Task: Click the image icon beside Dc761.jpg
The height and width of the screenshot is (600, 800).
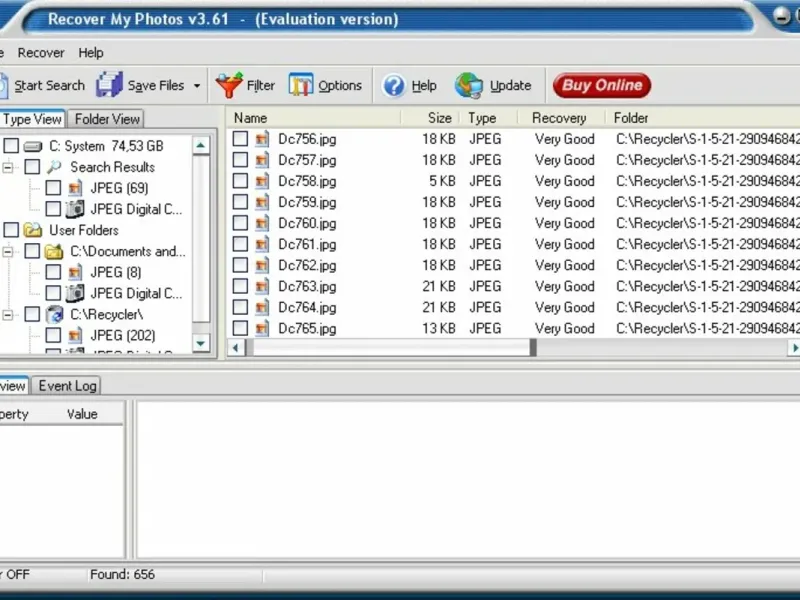Action: point(262,244)
